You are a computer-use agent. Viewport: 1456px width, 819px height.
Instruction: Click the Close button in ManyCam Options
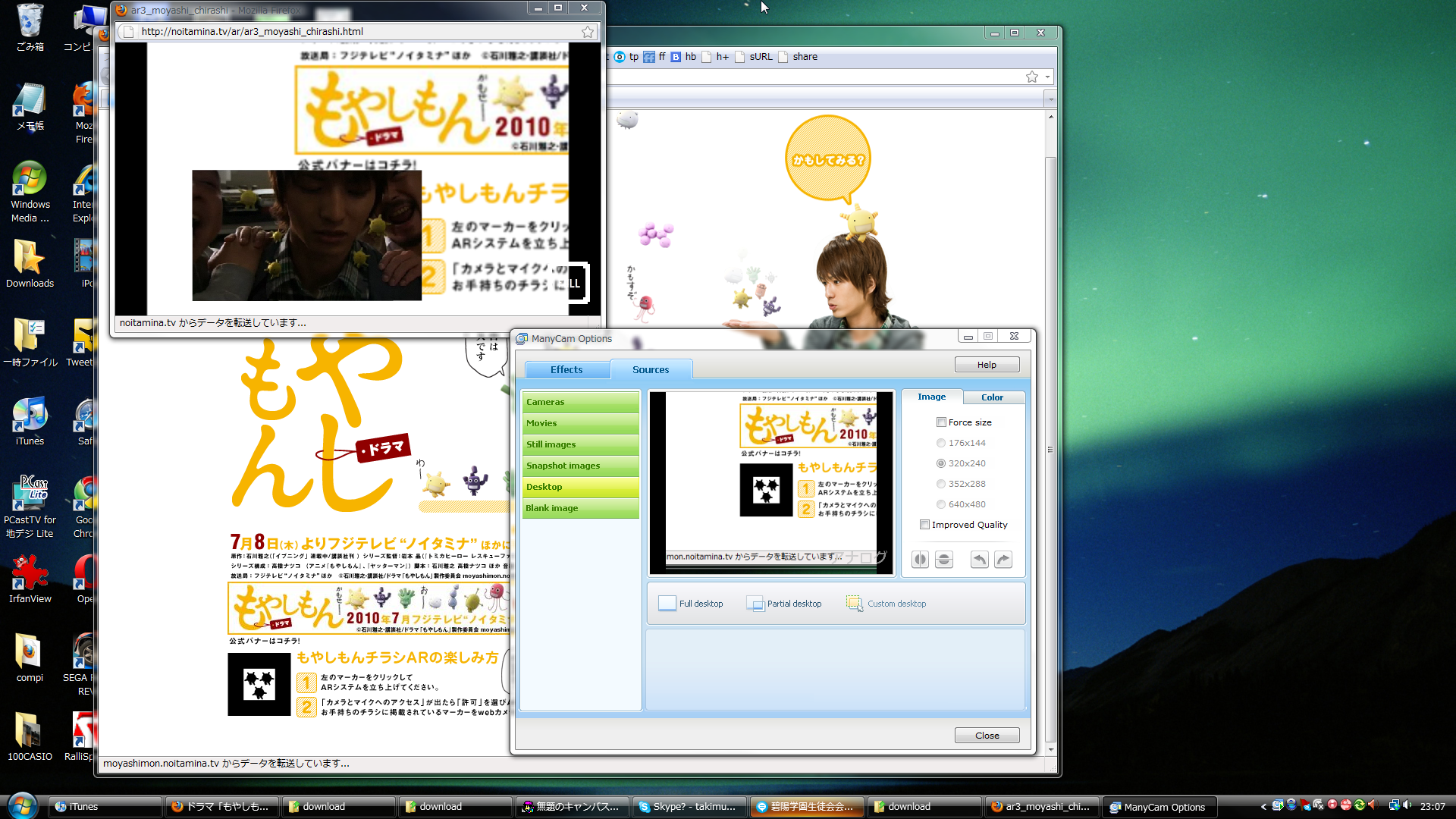click(987, 736)
